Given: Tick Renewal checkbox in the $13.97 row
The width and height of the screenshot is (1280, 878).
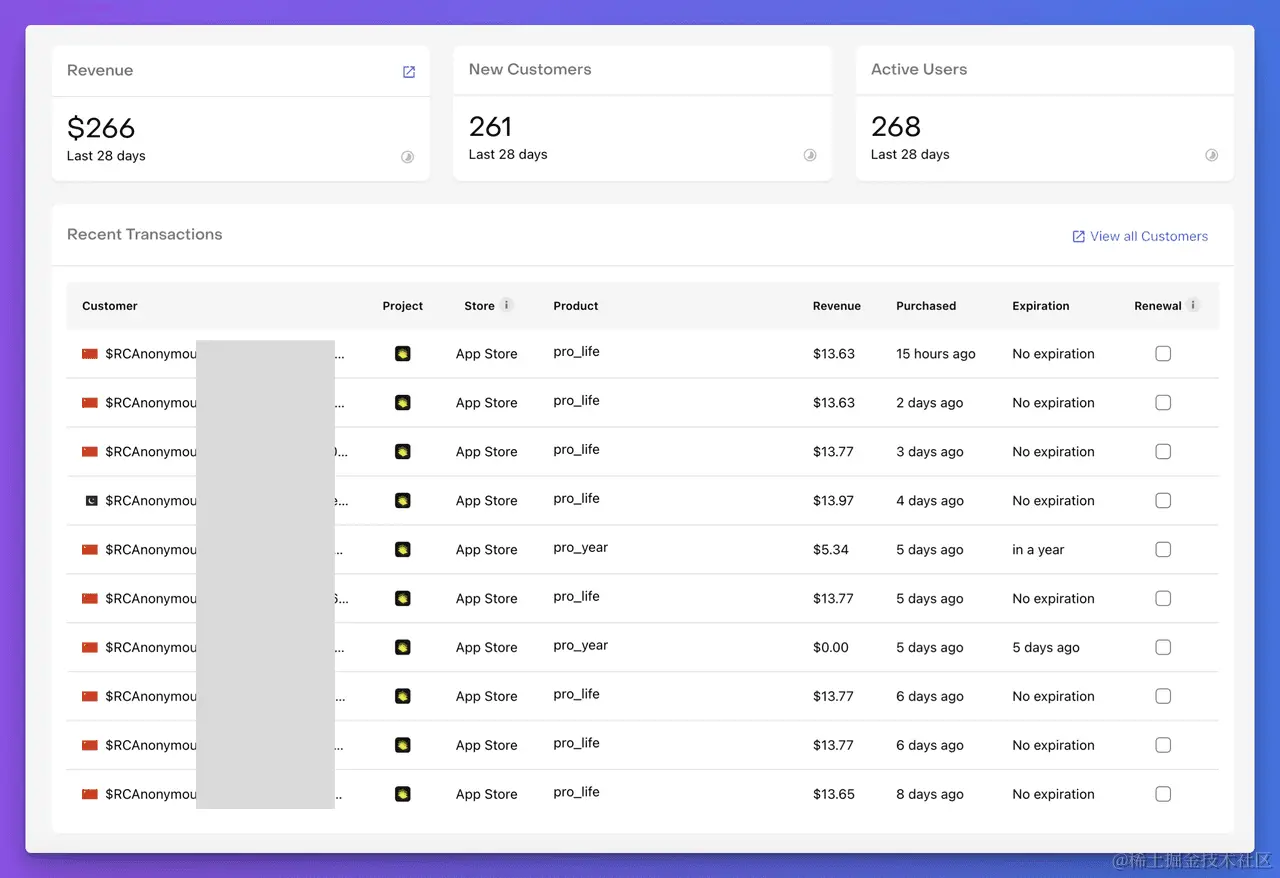Looking at the screenshot, I should point(1163,500).
